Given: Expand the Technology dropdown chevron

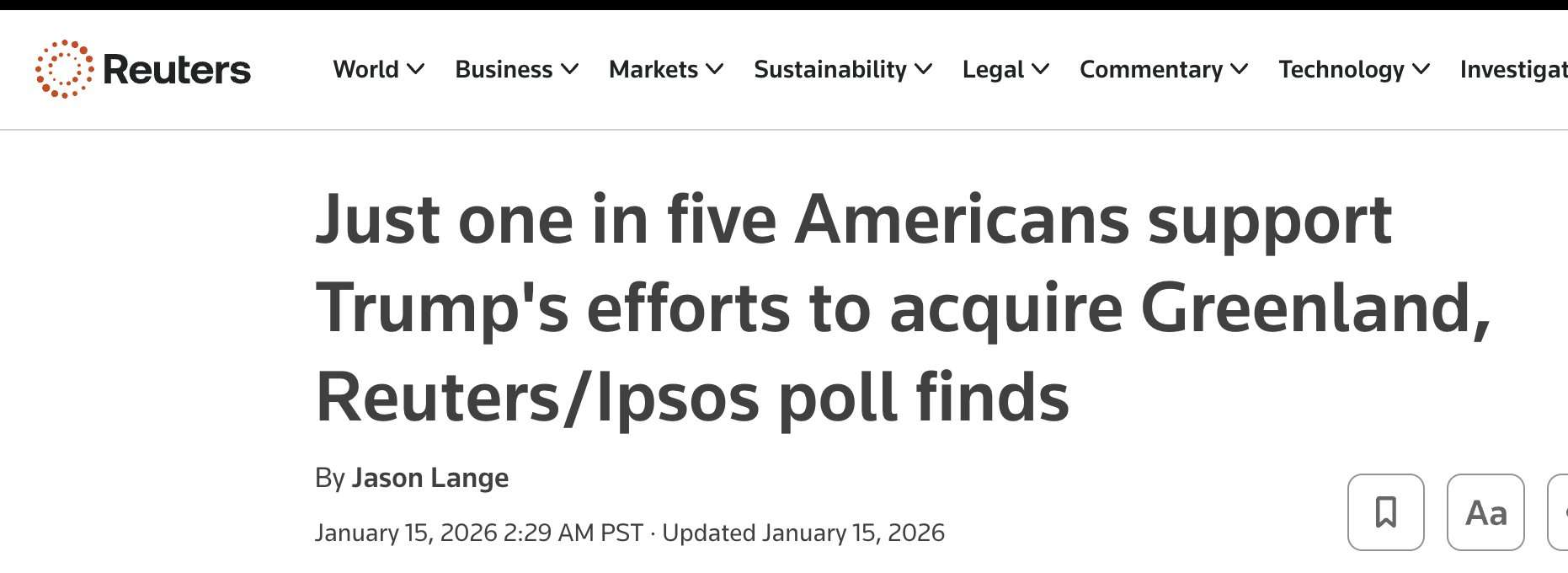Looking at the screenshot, I should [1421, 70].
